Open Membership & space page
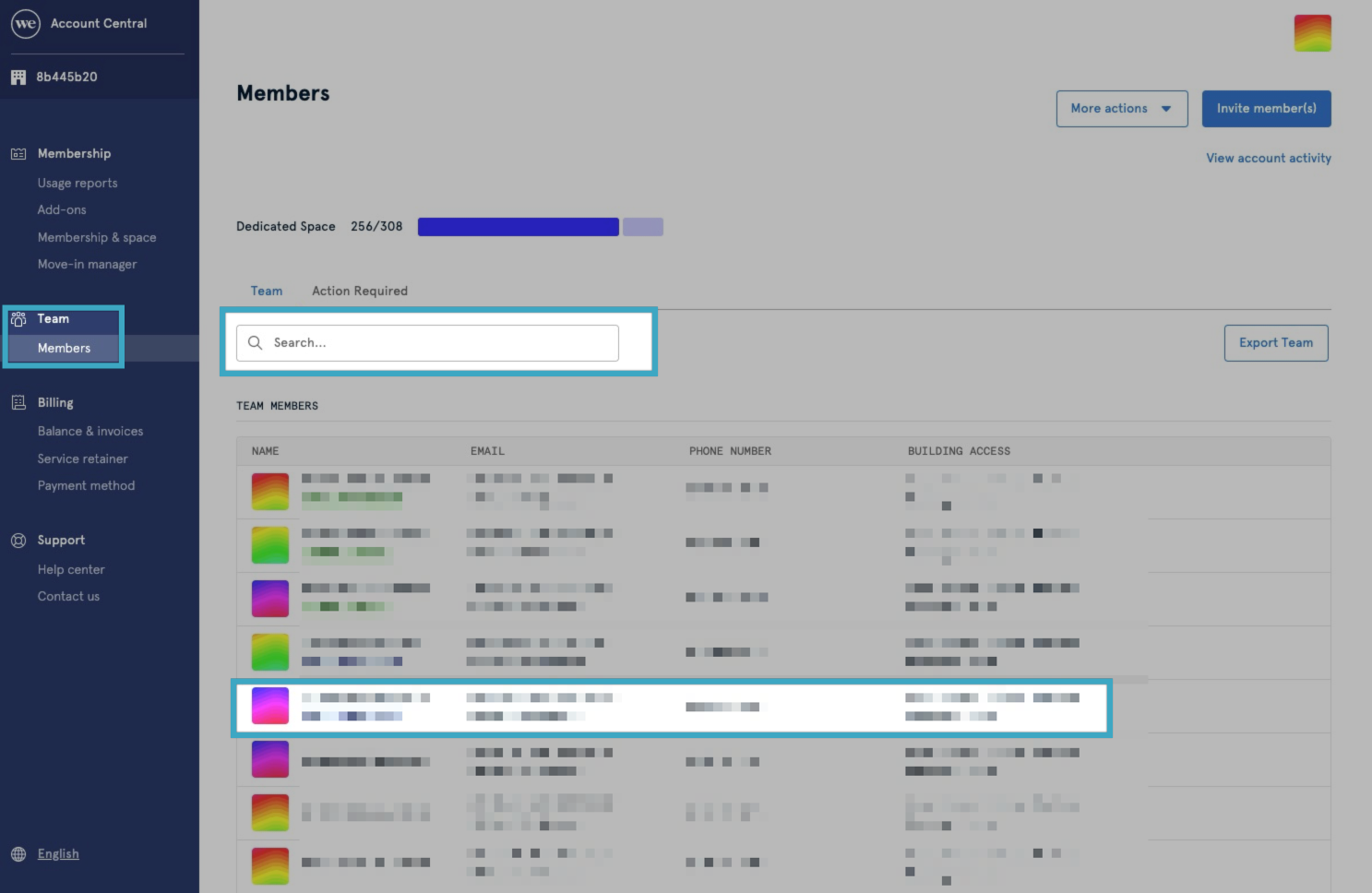The height and width of the screenshot is (893, 1372). 97,238
